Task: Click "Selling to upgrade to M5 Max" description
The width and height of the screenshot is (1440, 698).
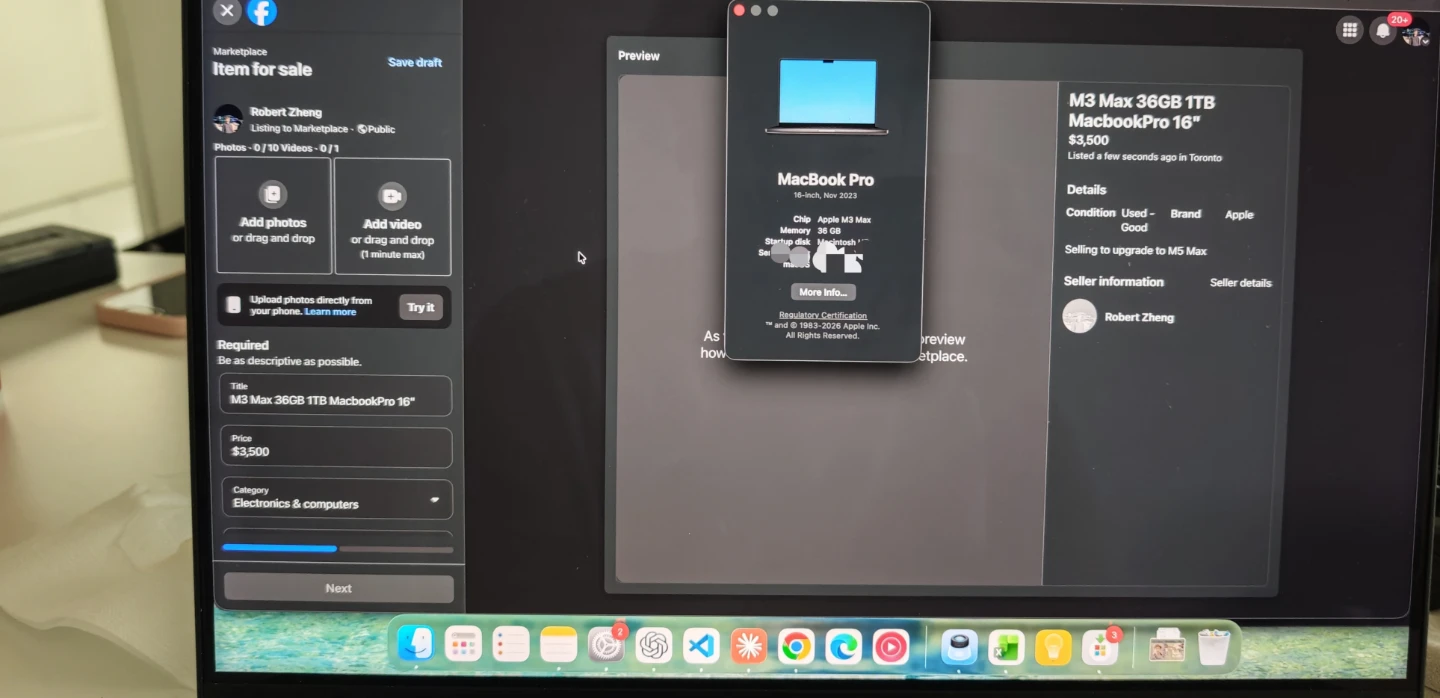Action: click(x=1136, y=251)
